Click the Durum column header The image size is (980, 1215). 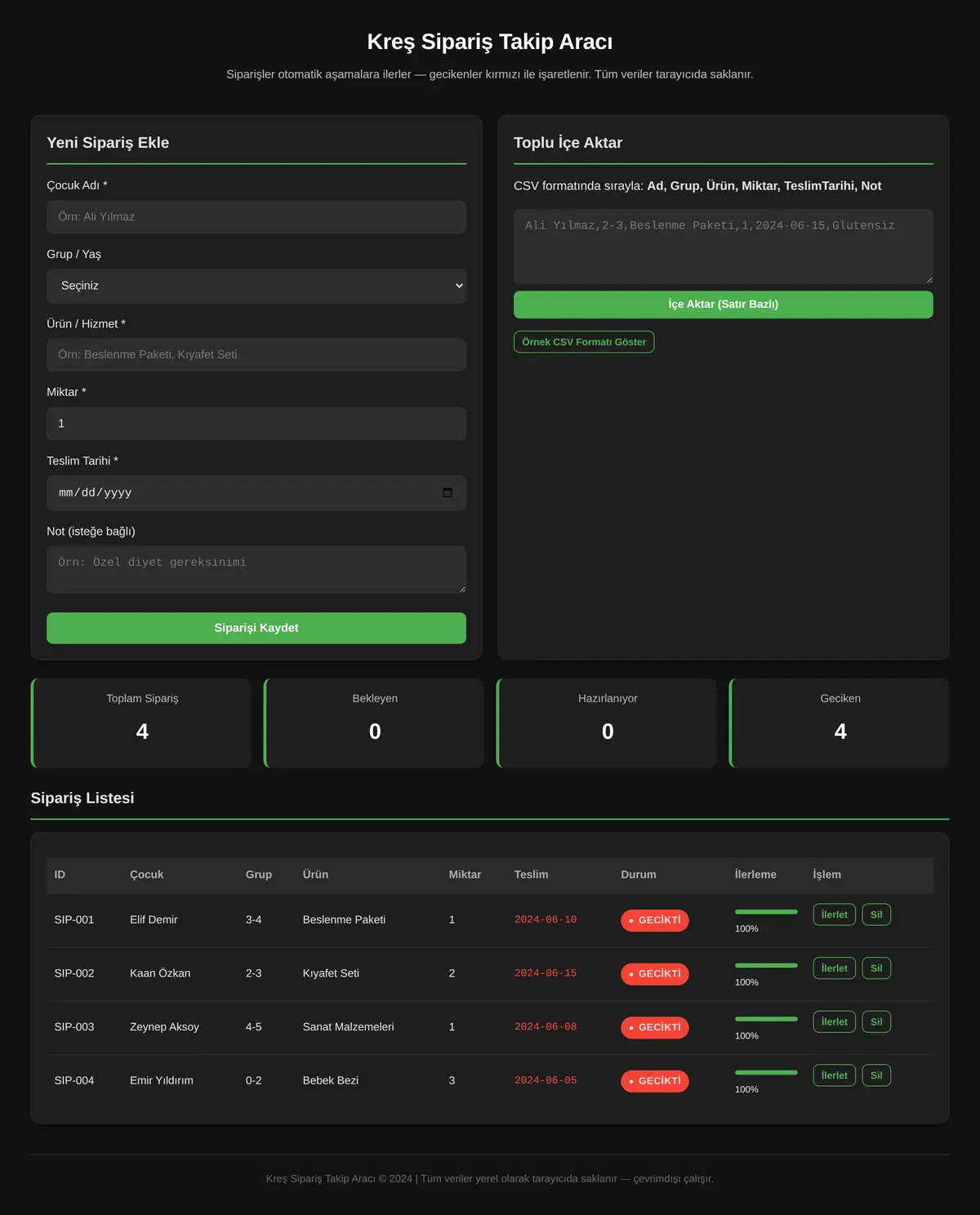tap(639, 875)
